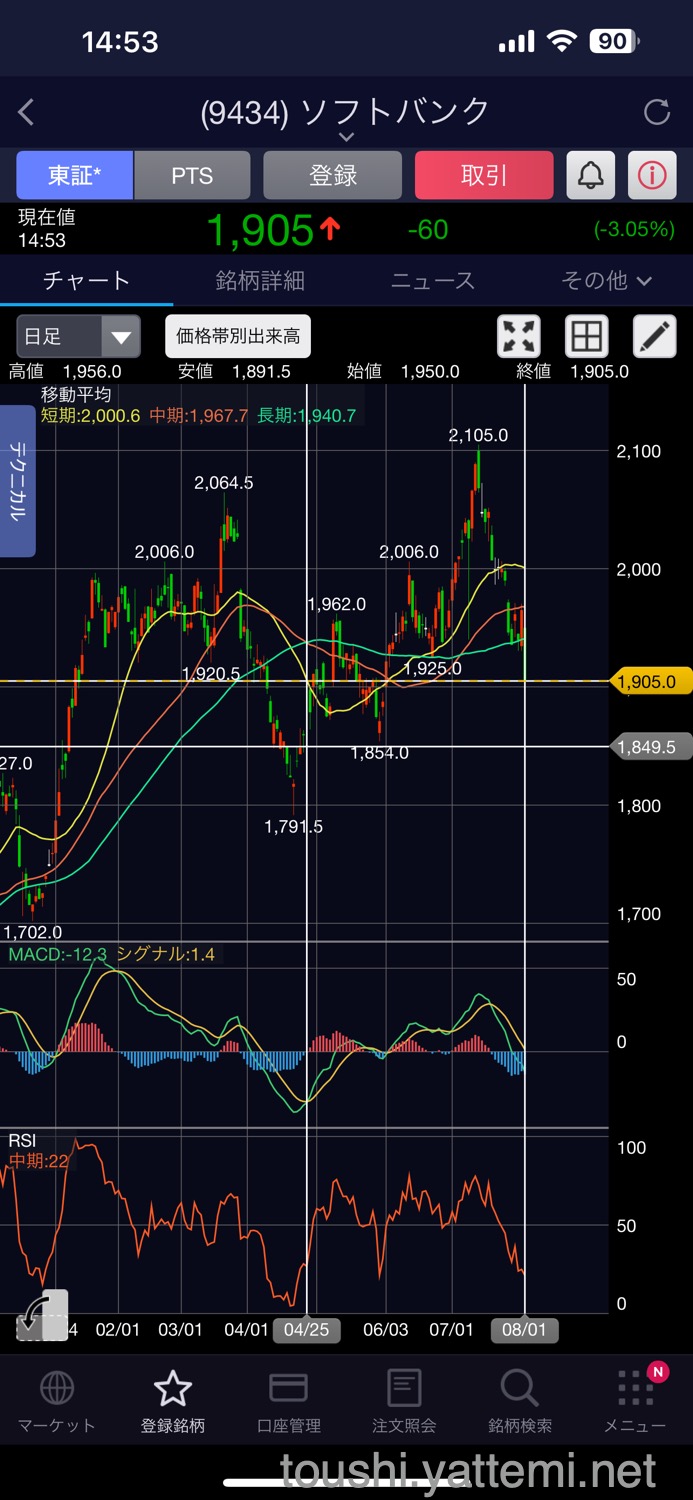Open the multi-chart grid layout
Viewport: 693px width, 1500px height.
(x=587, y=337)
